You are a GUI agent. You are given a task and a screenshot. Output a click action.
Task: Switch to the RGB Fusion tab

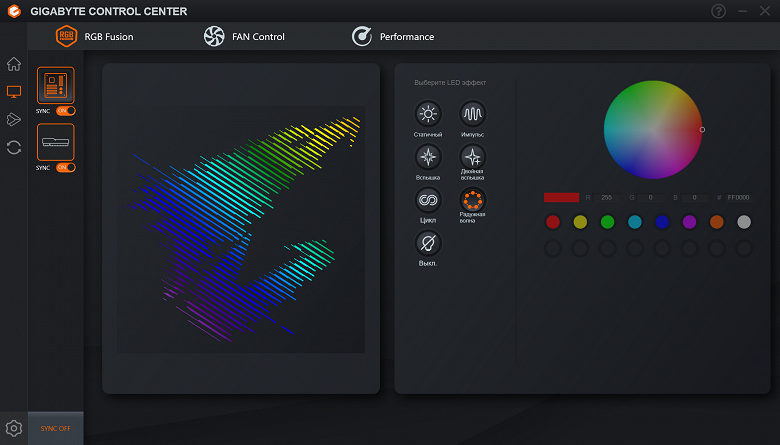pyautogui.click(x=95, y=36)
